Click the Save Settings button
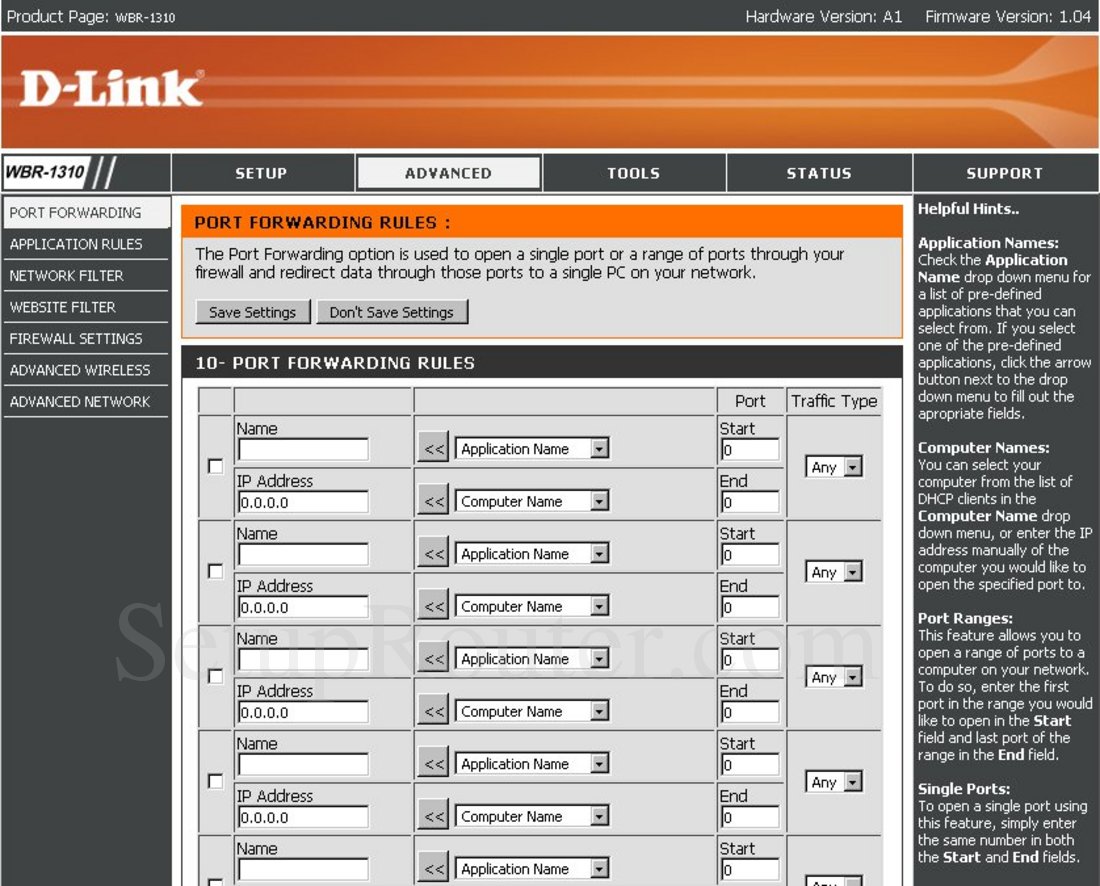The height and width of the screenshot is (886, 1100). [252, 311]
